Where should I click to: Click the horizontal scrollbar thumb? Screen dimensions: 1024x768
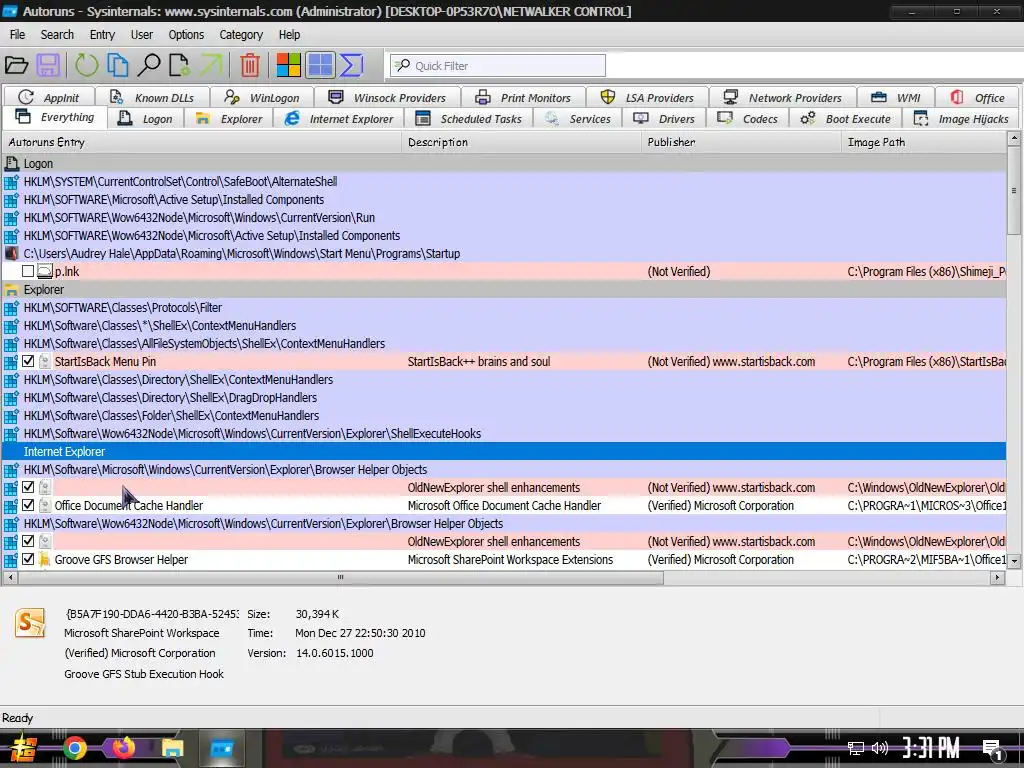341,577
